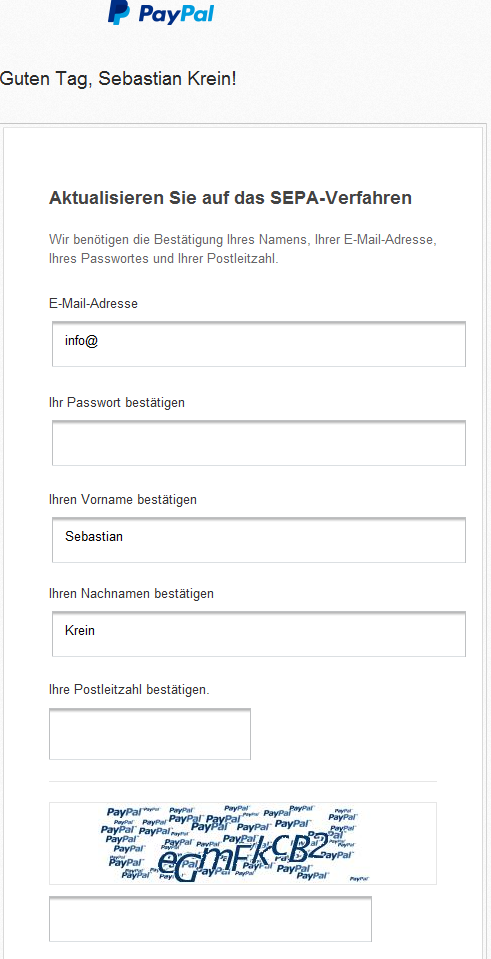This screenshot has width=491, height=959.
Task: Click the blue PayPal double-P logo icon
Action: 119,12
